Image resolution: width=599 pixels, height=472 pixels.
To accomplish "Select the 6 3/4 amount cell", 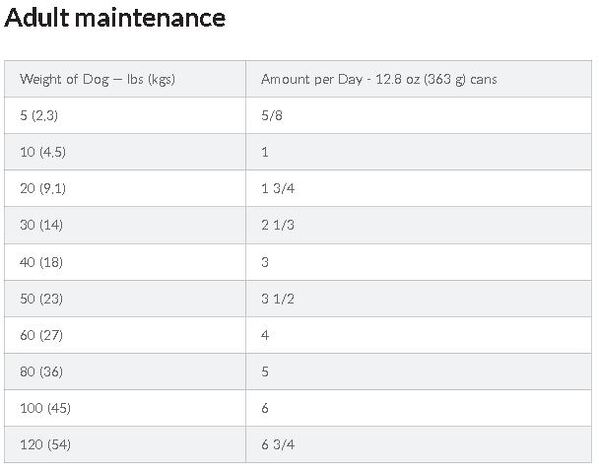I will pos(418,445).
